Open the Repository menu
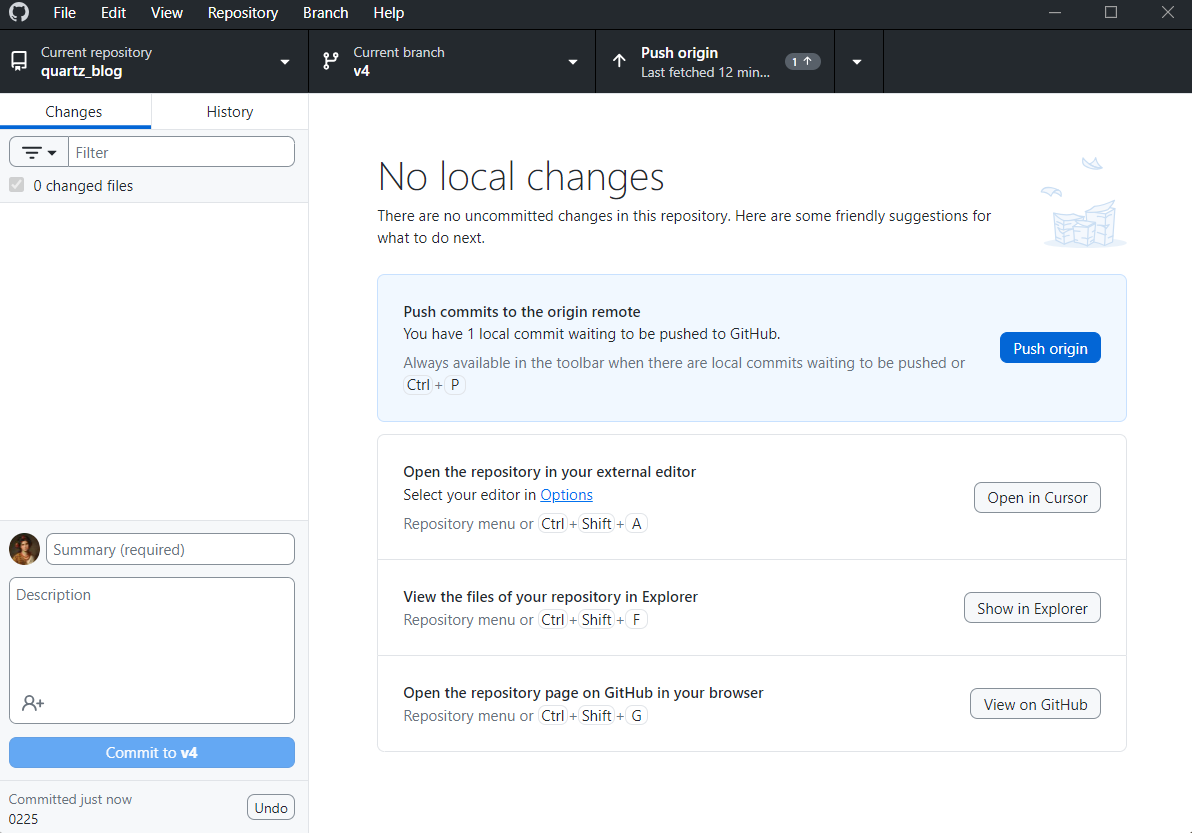This screenshot has height=833, width=1192. click(x=243, y=13)
